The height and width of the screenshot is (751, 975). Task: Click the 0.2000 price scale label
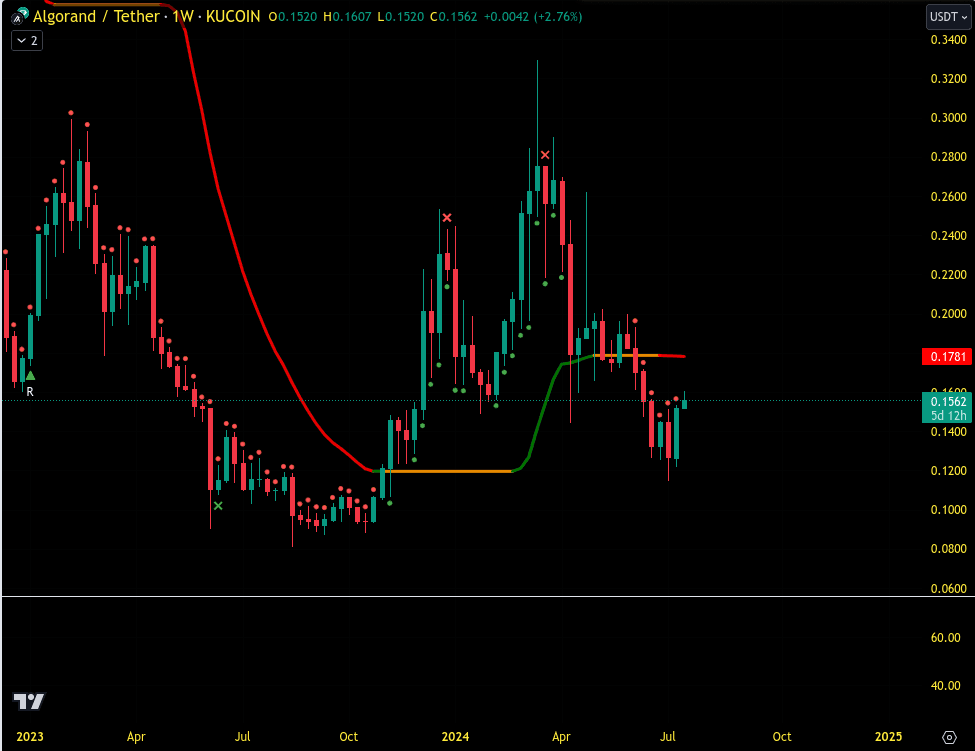(948, 314)
